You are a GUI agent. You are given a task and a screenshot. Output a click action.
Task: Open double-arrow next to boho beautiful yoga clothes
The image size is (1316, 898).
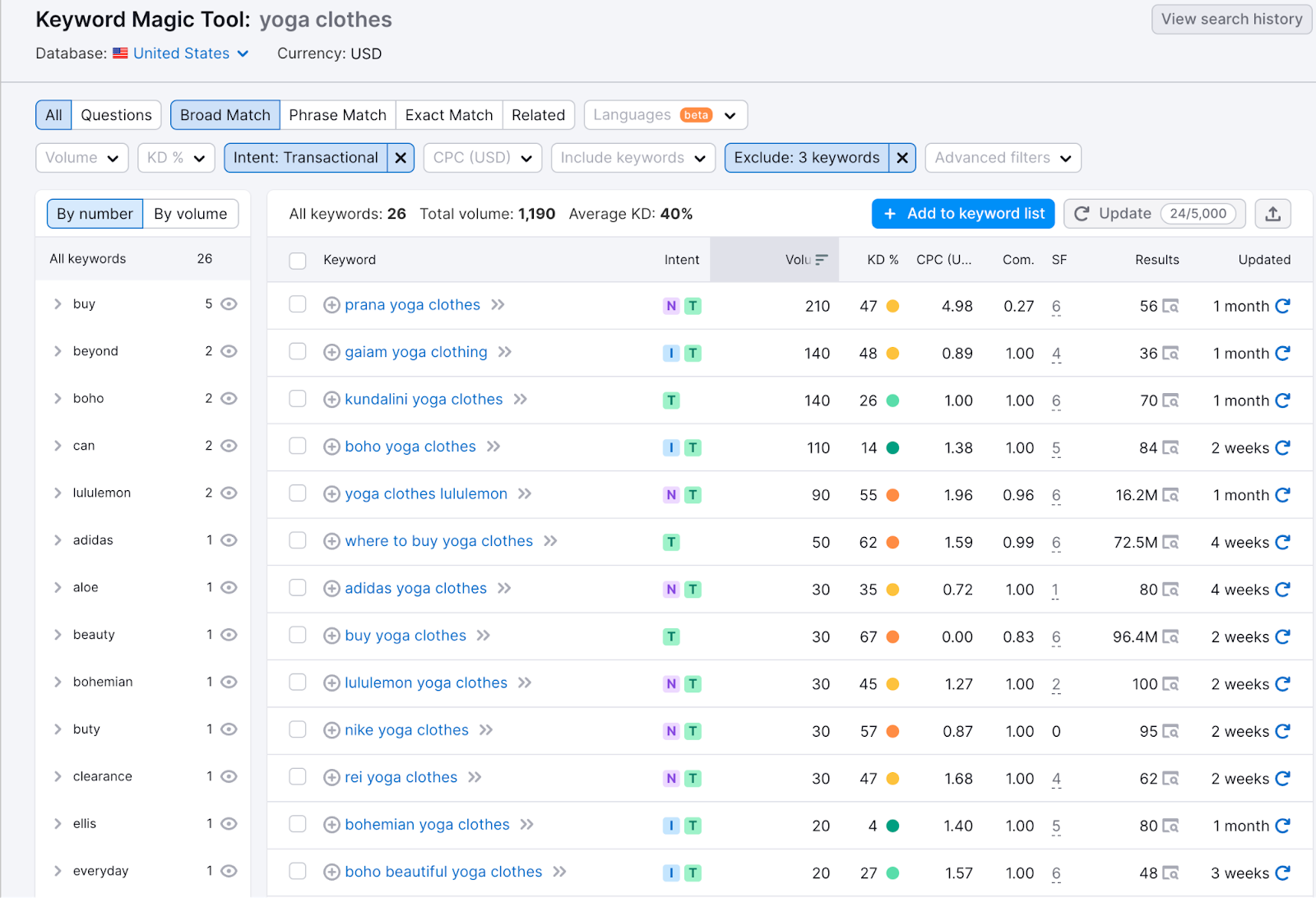pos(559,873)
